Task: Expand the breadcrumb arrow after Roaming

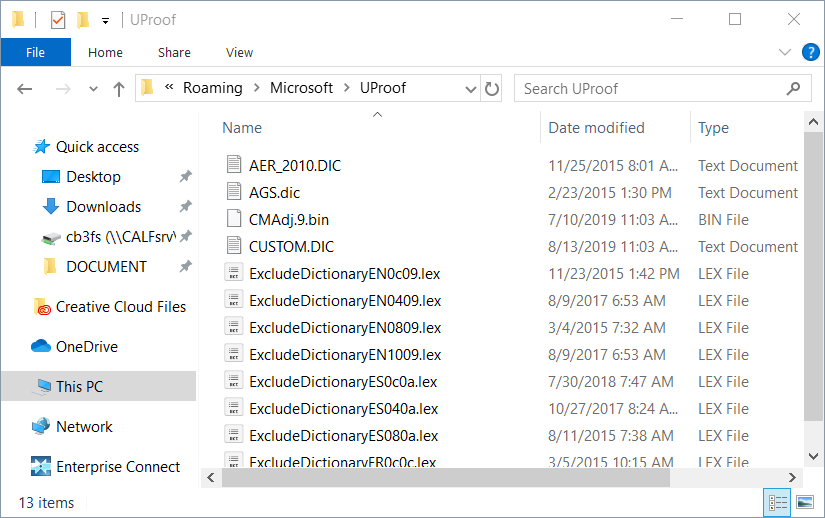Action: click(x=257, y=88)
